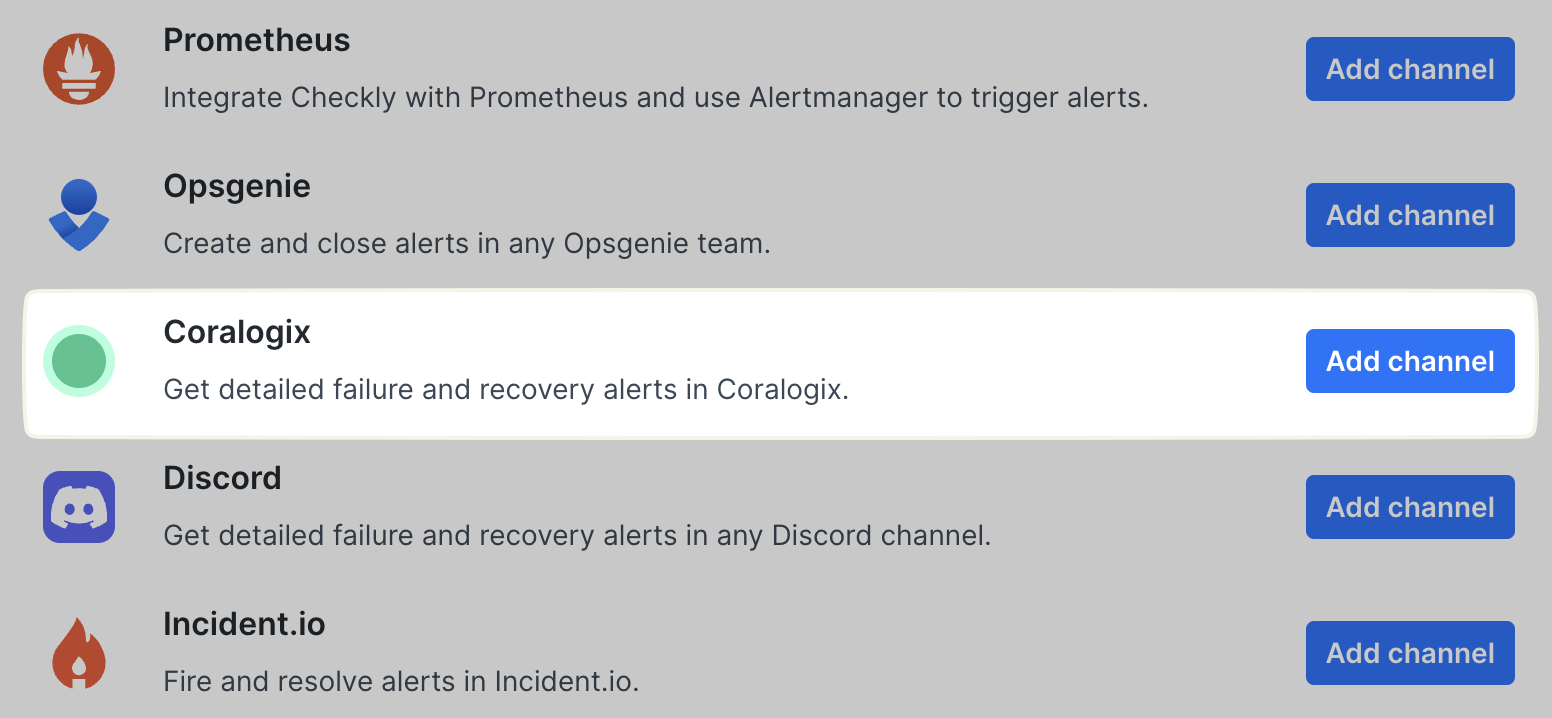1552x718 pixels.
Task: Click the Incident.io flame icon
Action: coord(78,652)
